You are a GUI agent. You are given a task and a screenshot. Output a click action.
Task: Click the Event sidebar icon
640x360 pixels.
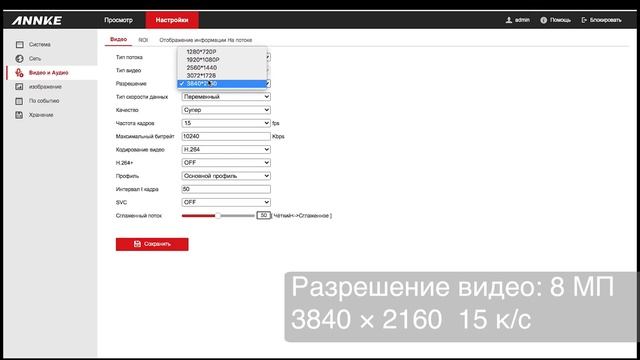(x=19, y=101)
